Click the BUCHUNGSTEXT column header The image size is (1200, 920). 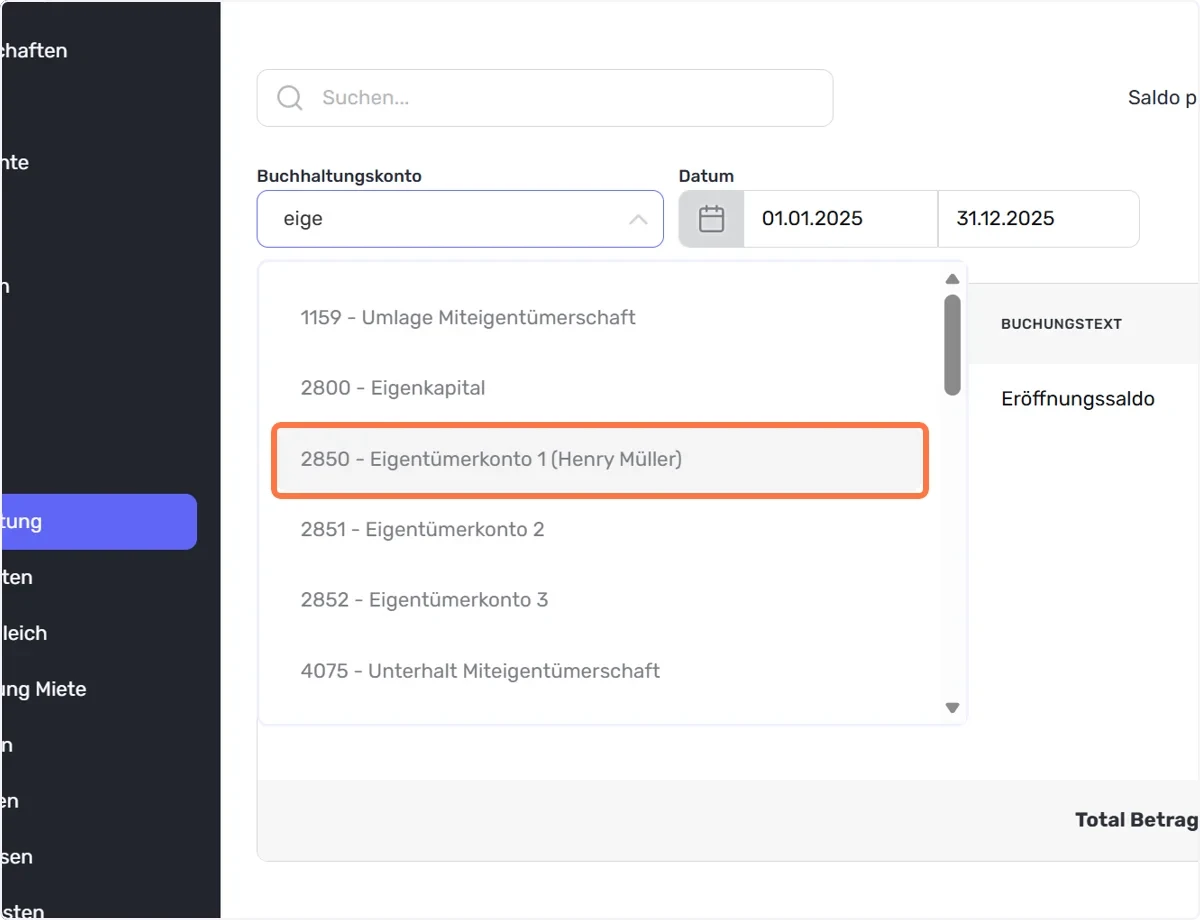point(1061,324)
